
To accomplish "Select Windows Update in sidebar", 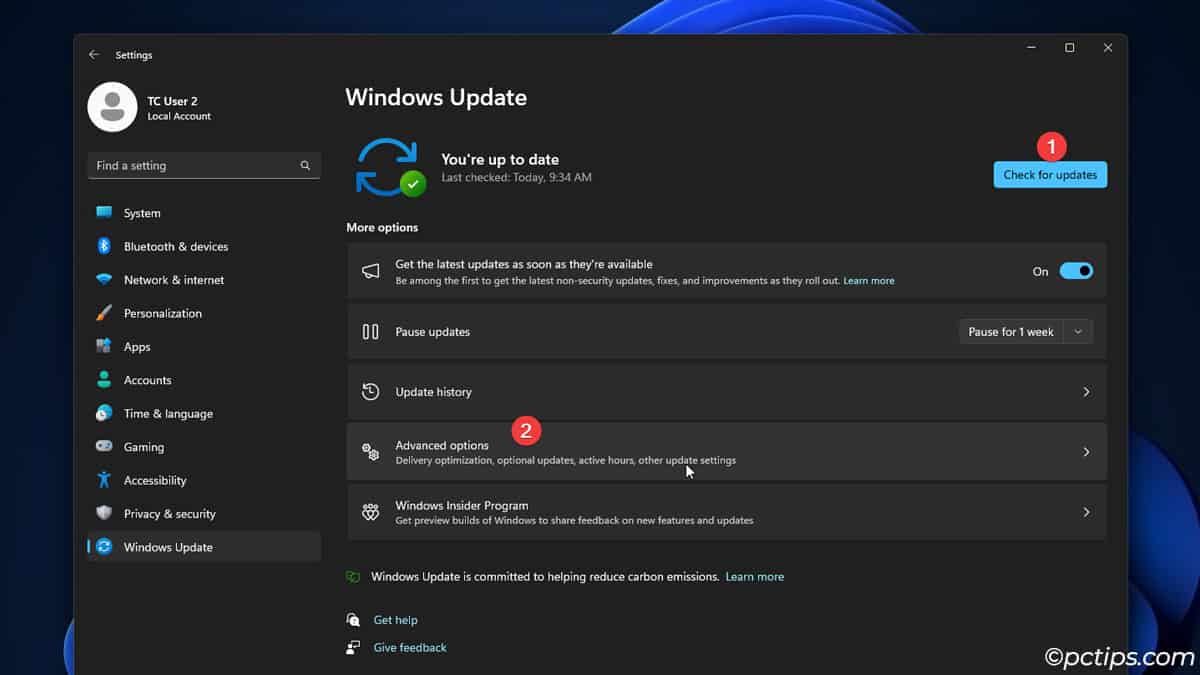I will (x=204, y=547).
